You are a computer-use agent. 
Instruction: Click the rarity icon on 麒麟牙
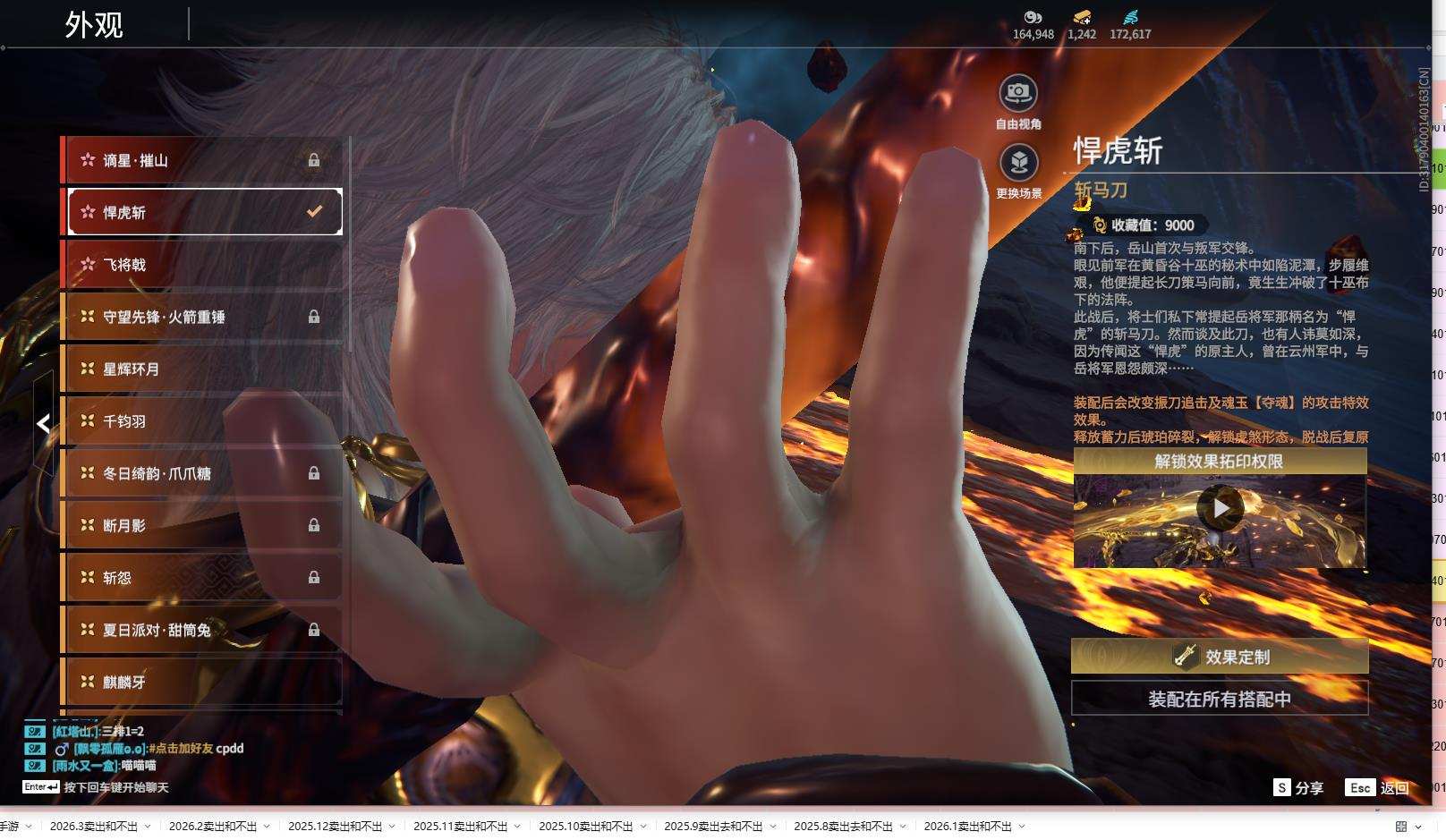(88, 682)
